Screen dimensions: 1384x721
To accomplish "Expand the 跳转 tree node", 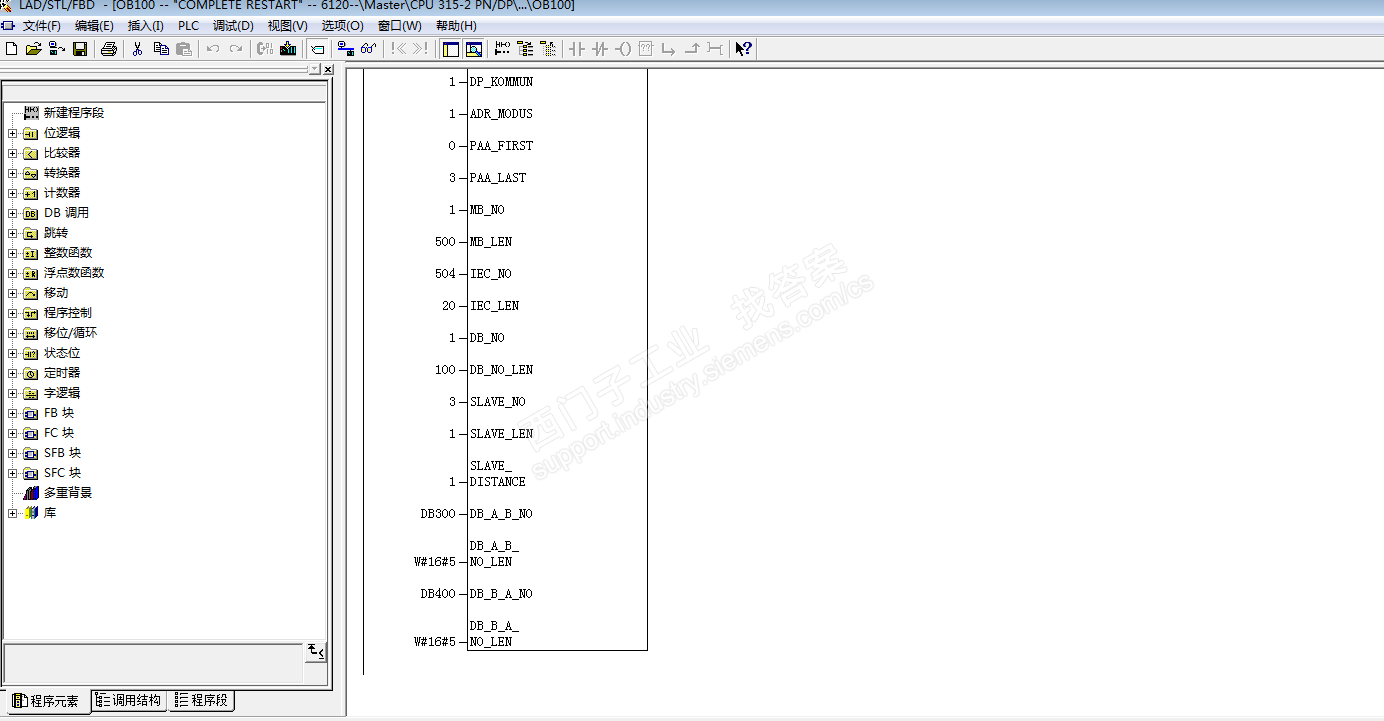I will click(x=12, y=233).
